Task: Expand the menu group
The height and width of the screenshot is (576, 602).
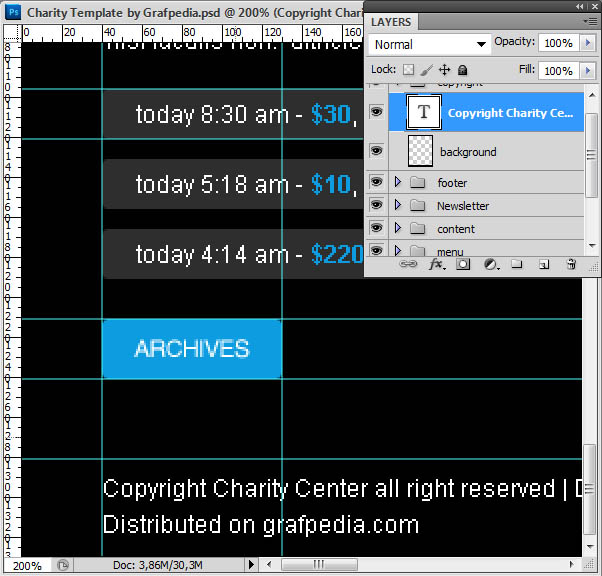Action: point(398,251)
